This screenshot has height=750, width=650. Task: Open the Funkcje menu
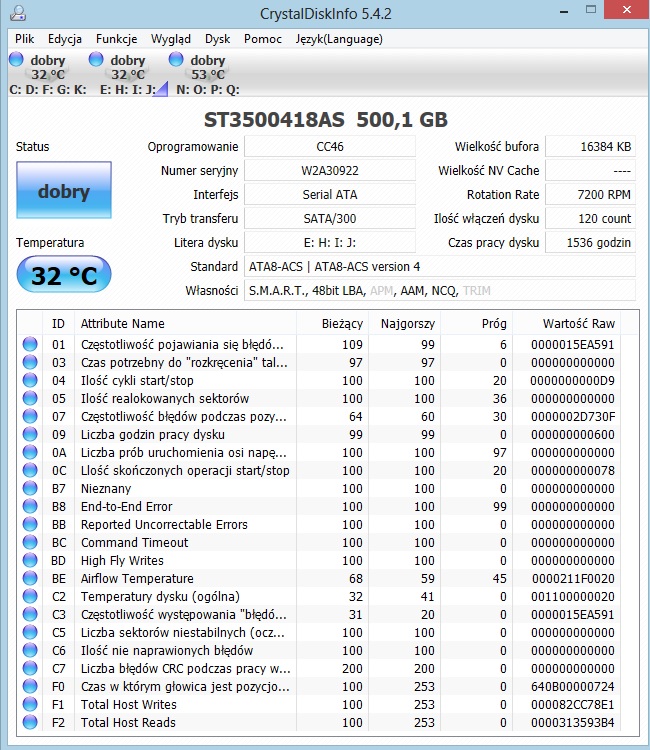[116, 39]
